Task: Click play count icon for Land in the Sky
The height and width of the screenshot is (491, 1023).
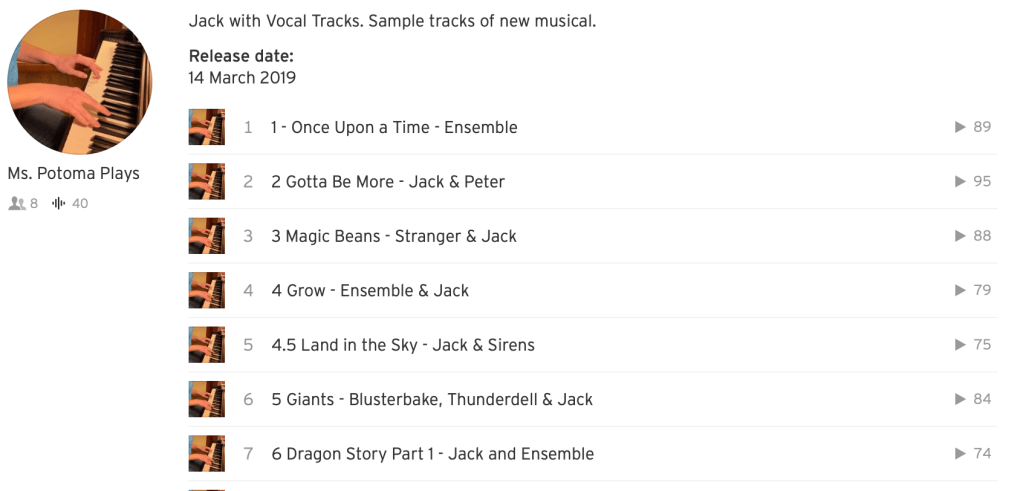Action: [x=960, y=344]
